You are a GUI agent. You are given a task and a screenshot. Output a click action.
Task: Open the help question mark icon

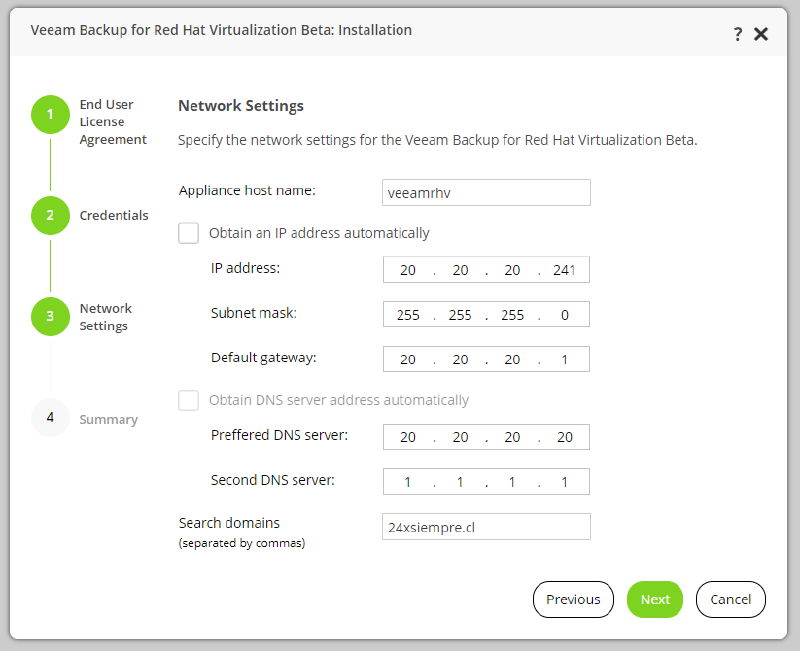[738, 34]
